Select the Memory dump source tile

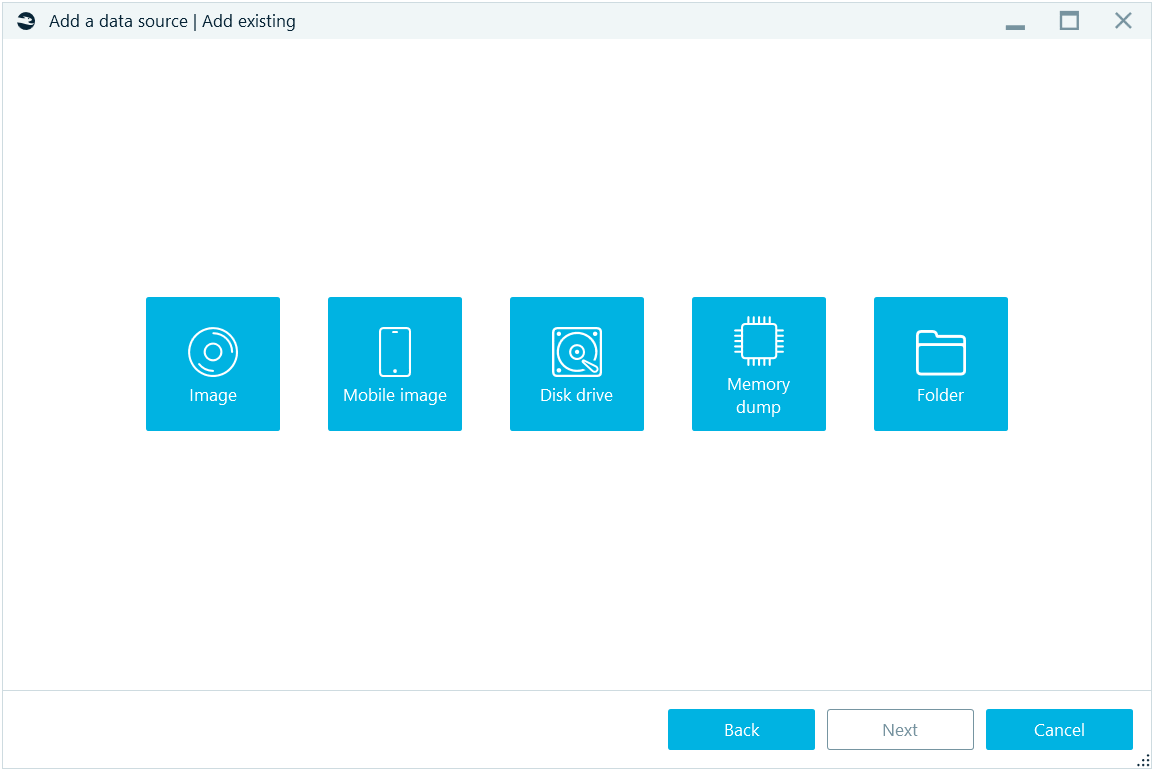tap(758, 363)
